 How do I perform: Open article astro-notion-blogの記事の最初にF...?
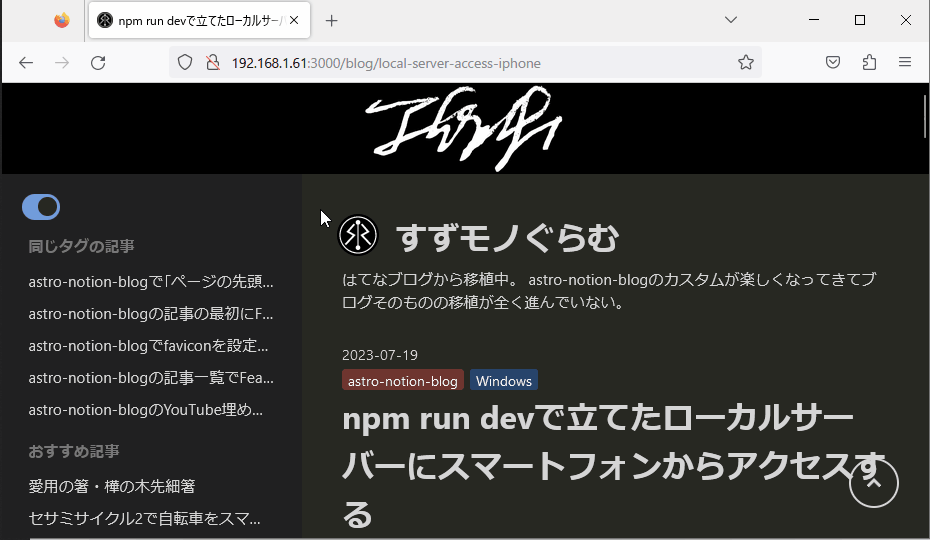(x=151, y=313)
